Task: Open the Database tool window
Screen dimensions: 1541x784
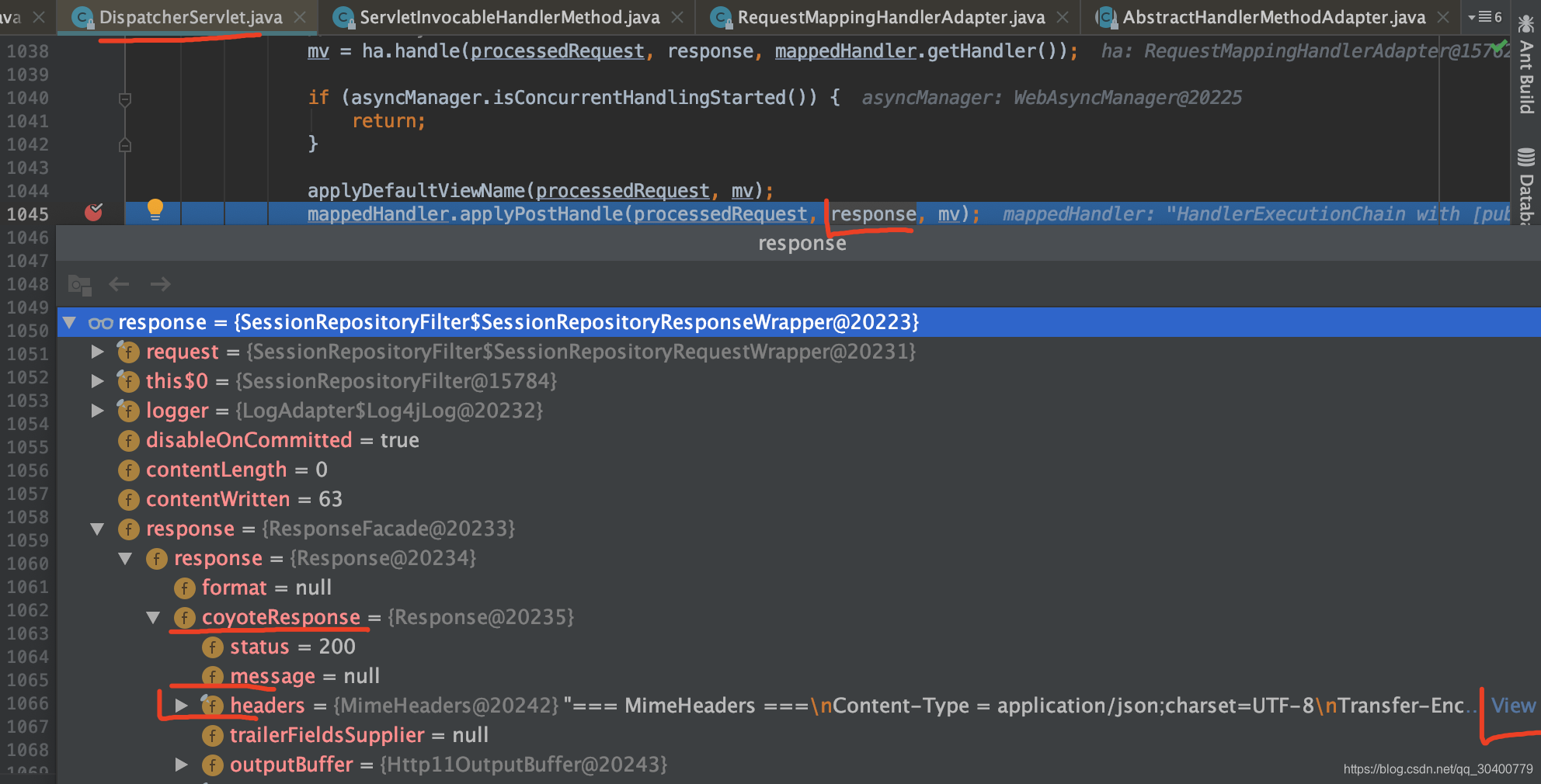Action: click(x=1526, y=186)
